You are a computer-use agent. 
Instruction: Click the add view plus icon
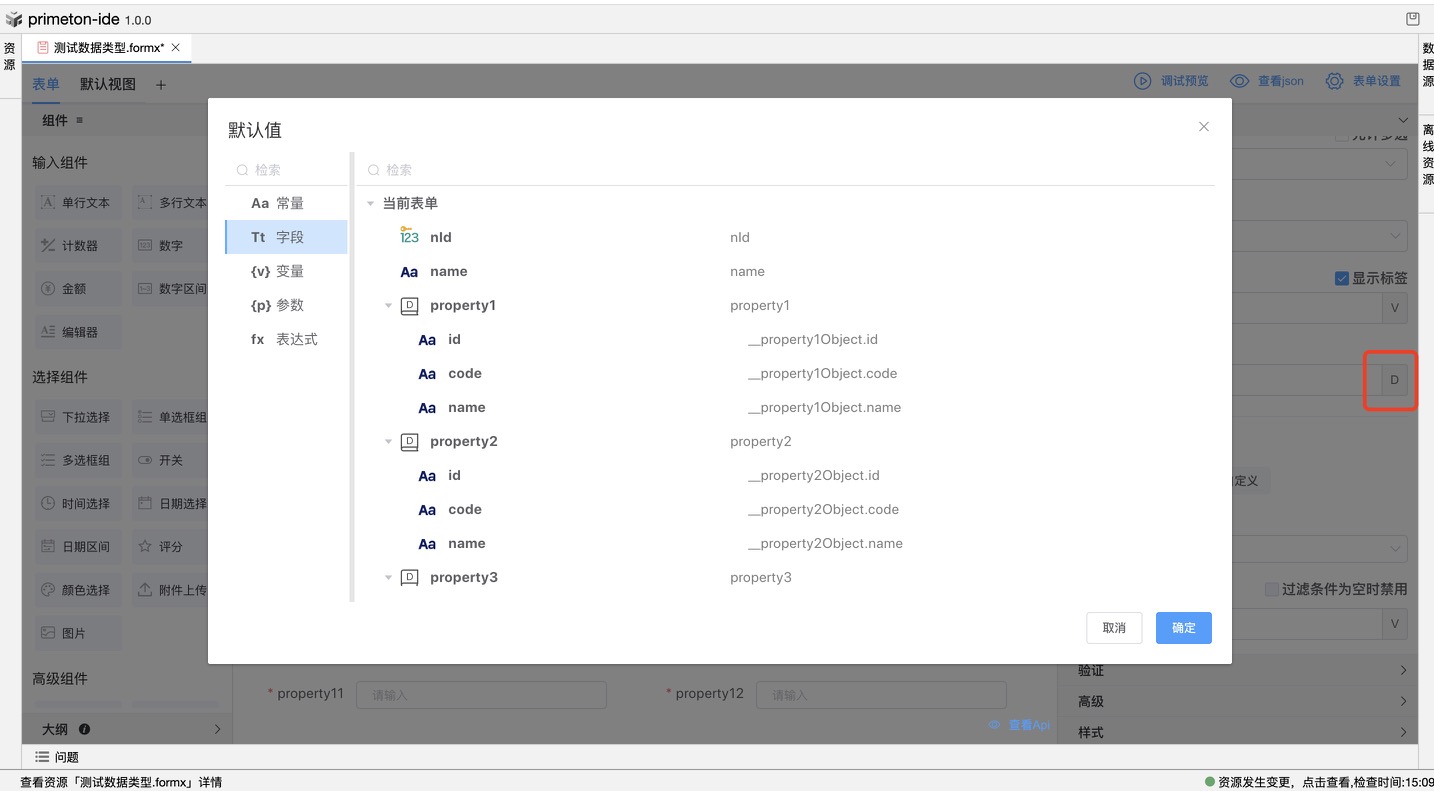161,85
